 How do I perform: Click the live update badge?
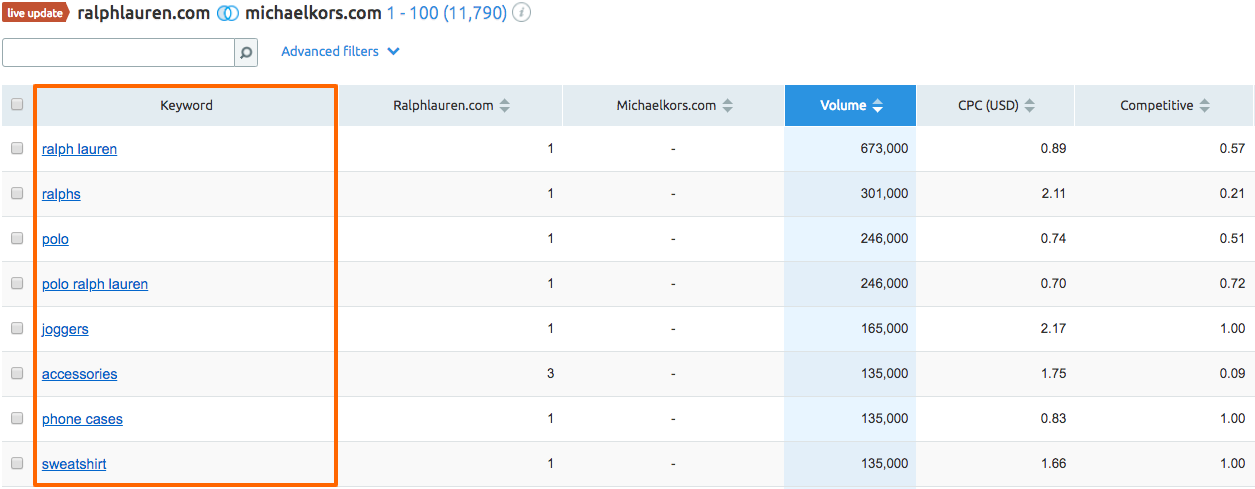36,14
